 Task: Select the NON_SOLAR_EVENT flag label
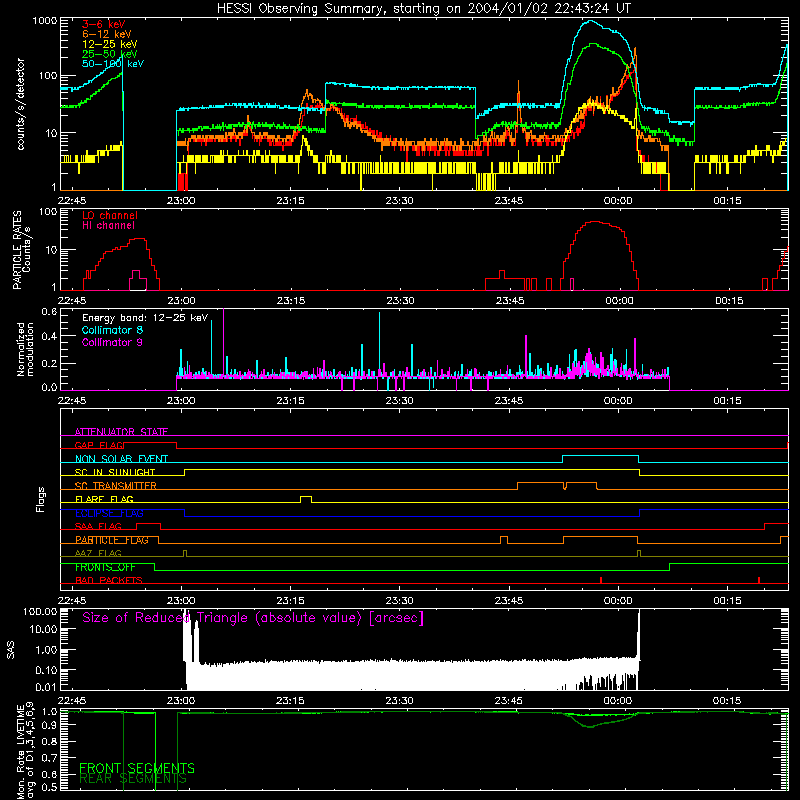tap(121, 459)
